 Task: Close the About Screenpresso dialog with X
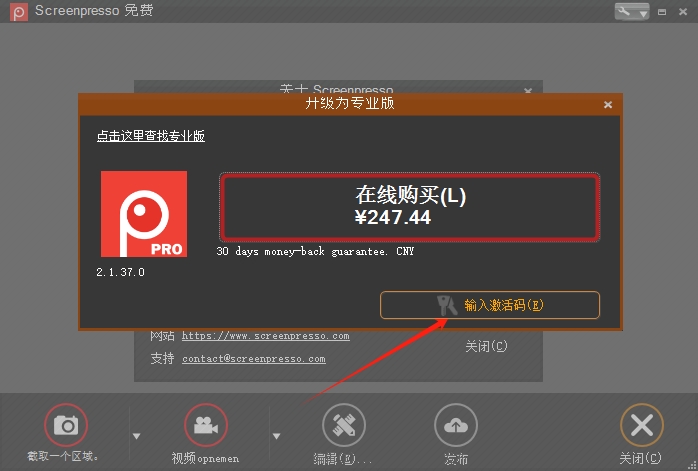(528, 90)
